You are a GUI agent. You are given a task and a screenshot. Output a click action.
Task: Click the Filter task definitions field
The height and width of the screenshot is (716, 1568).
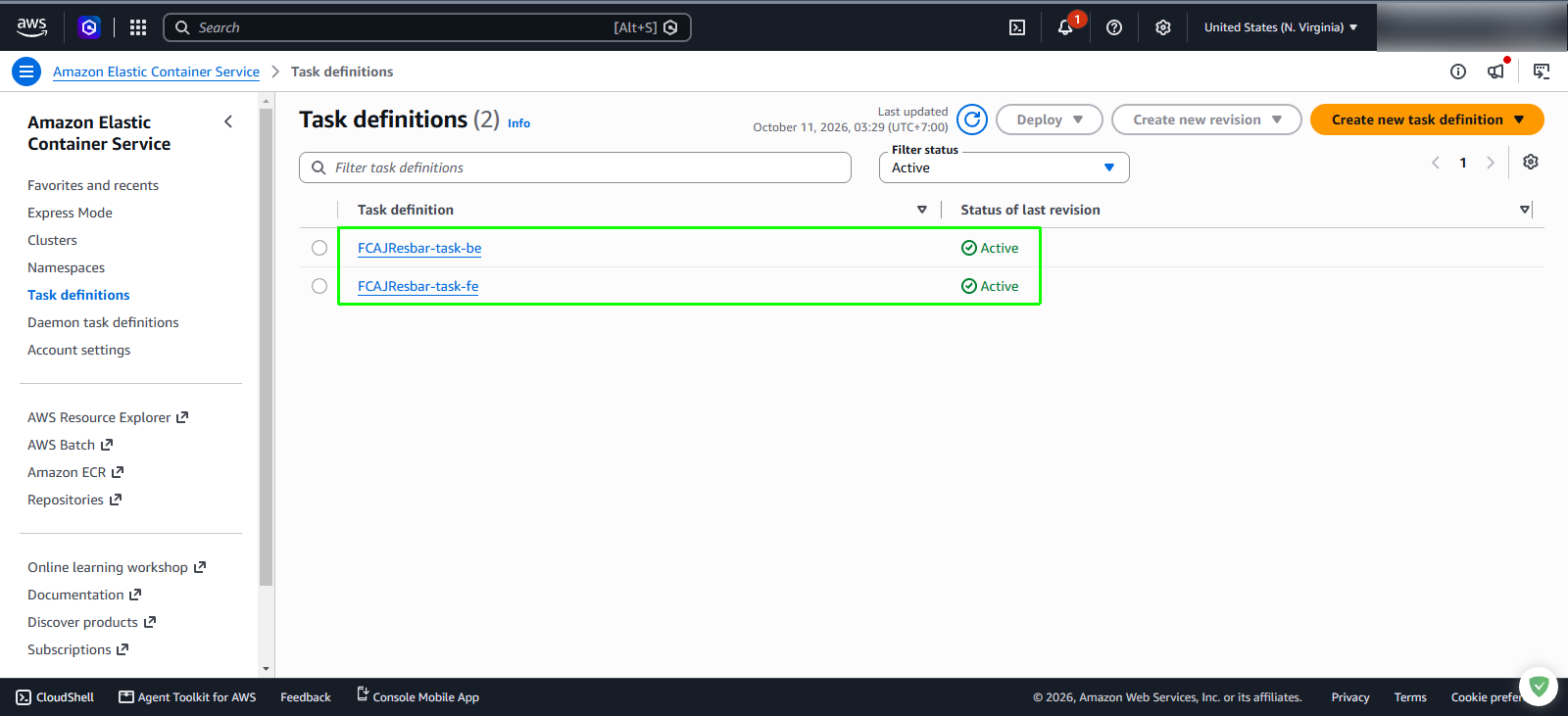[575, 167]
